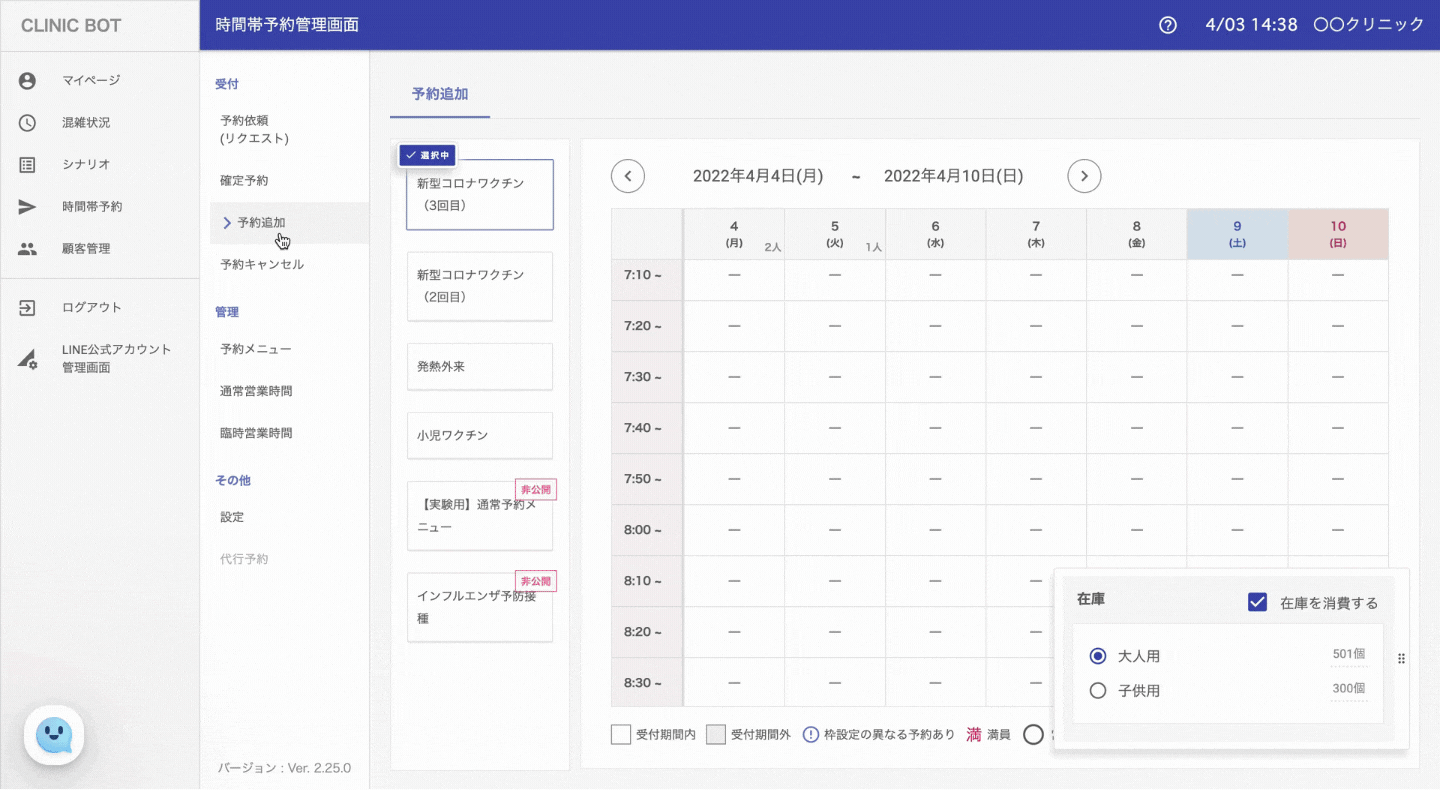Click the clock icon for 混雑状況

coord(27,123)
